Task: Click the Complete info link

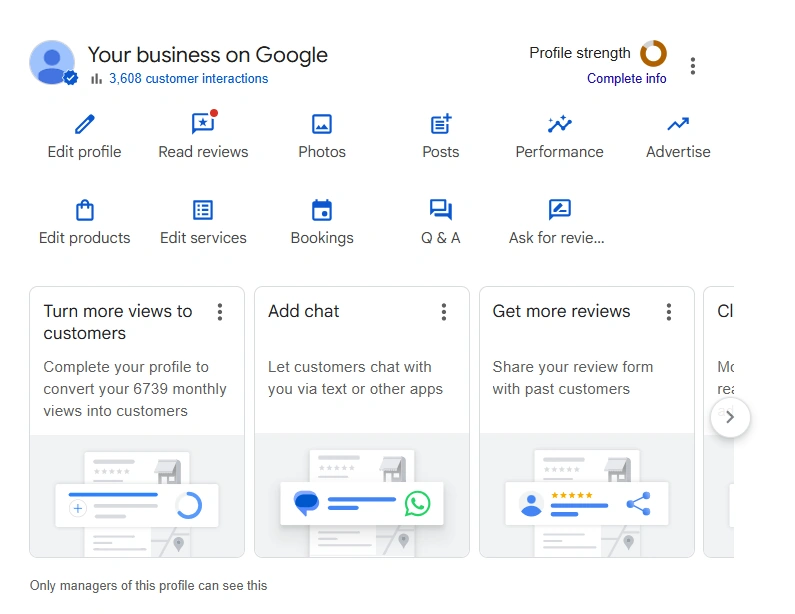Action: (x=627, y=79)
